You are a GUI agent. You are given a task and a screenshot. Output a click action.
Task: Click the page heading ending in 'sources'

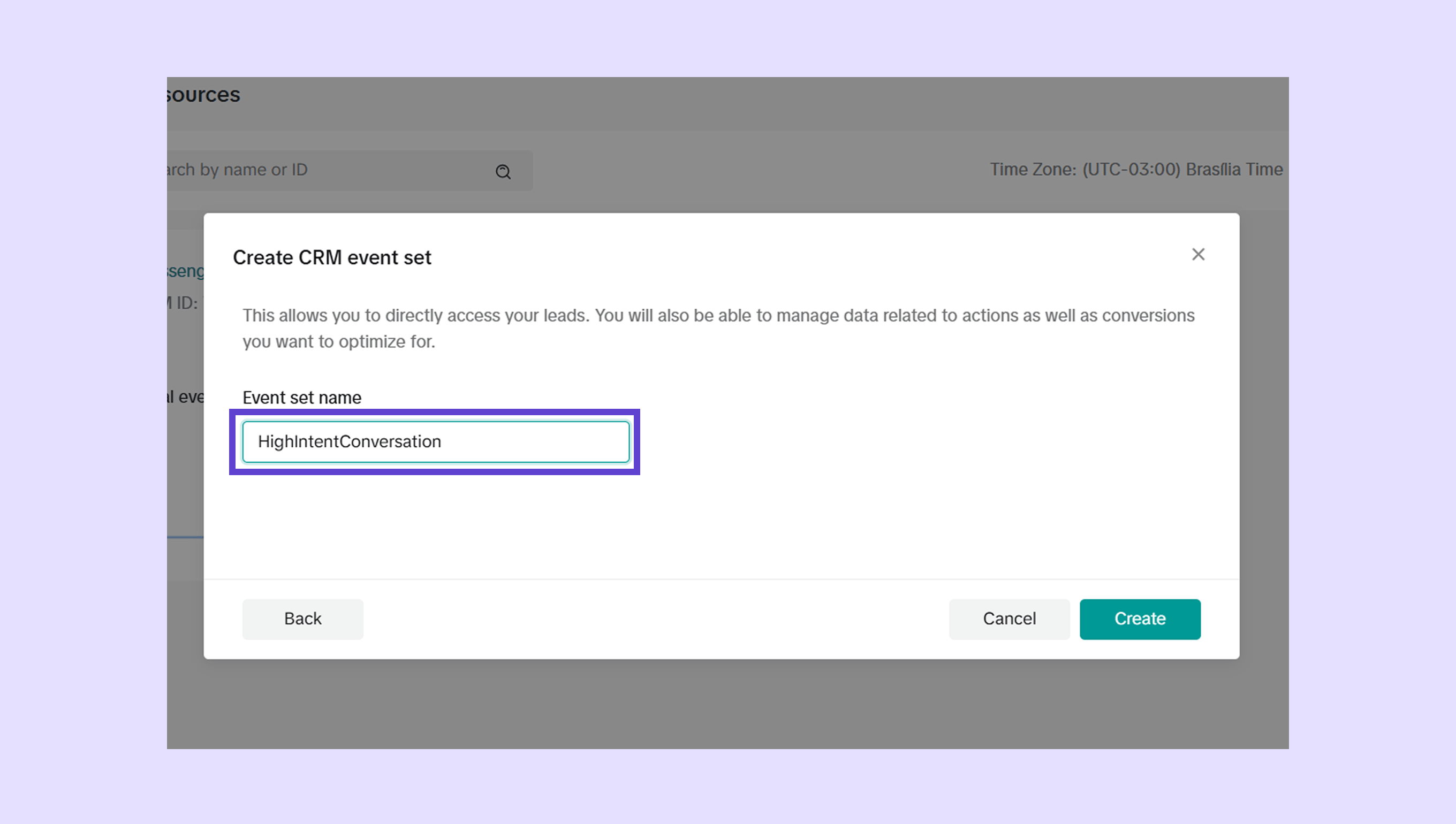coord(204,95)
